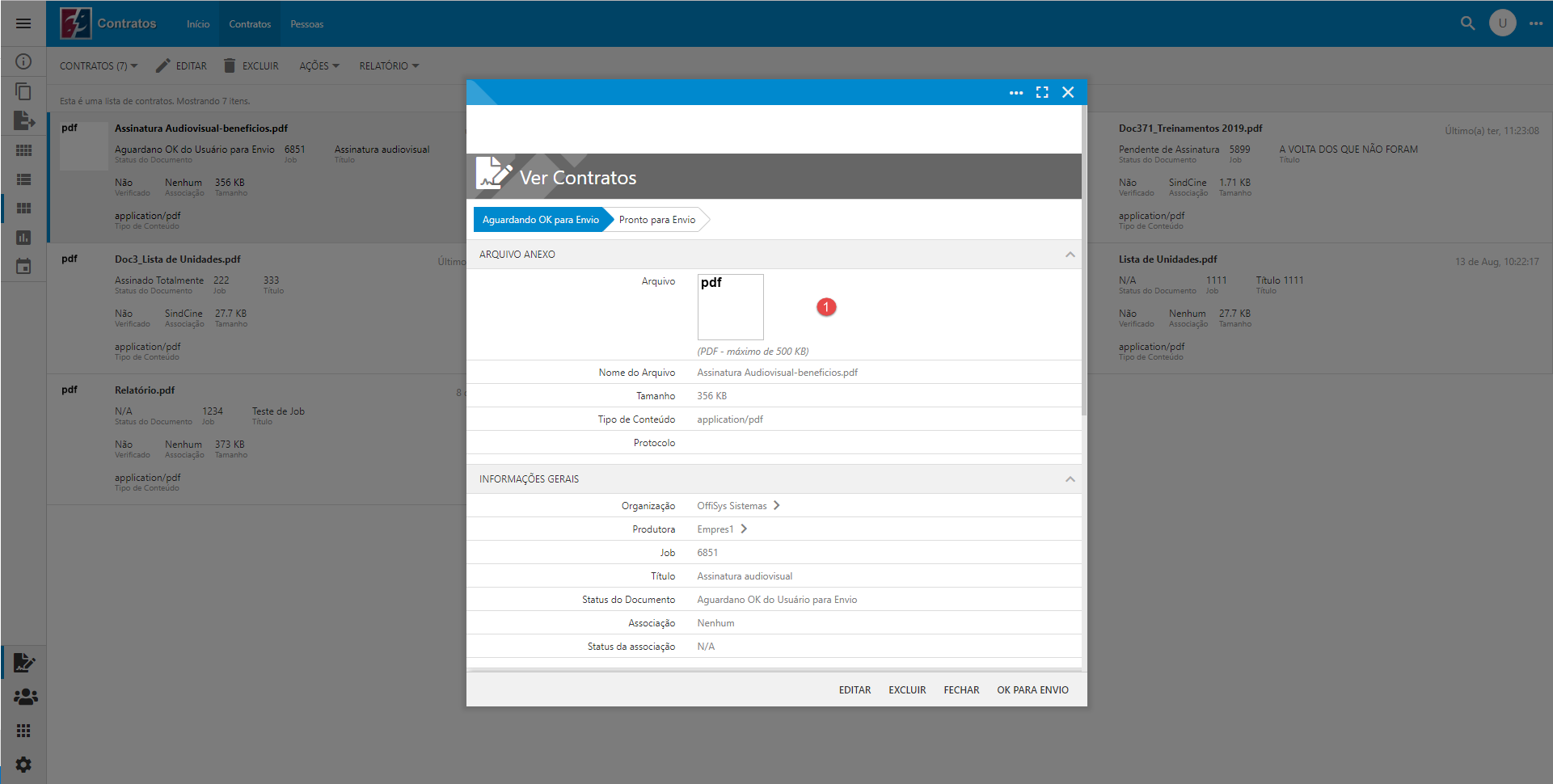Open the apps grid sidebar icon
Viewport: 1553px width, 784px height.
click(23, 731)
